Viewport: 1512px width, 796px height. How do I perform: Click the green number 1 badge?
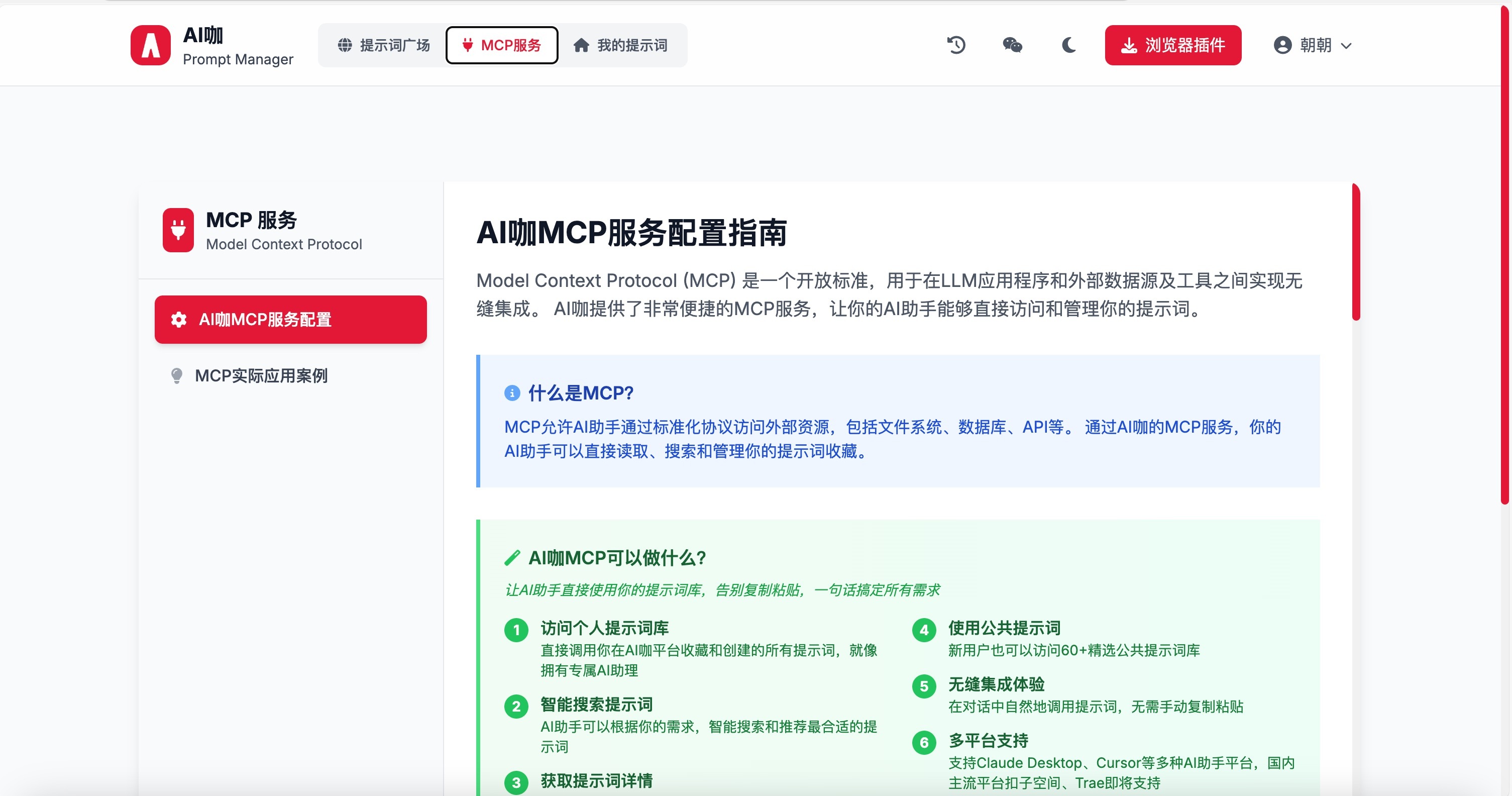(516, 631)
